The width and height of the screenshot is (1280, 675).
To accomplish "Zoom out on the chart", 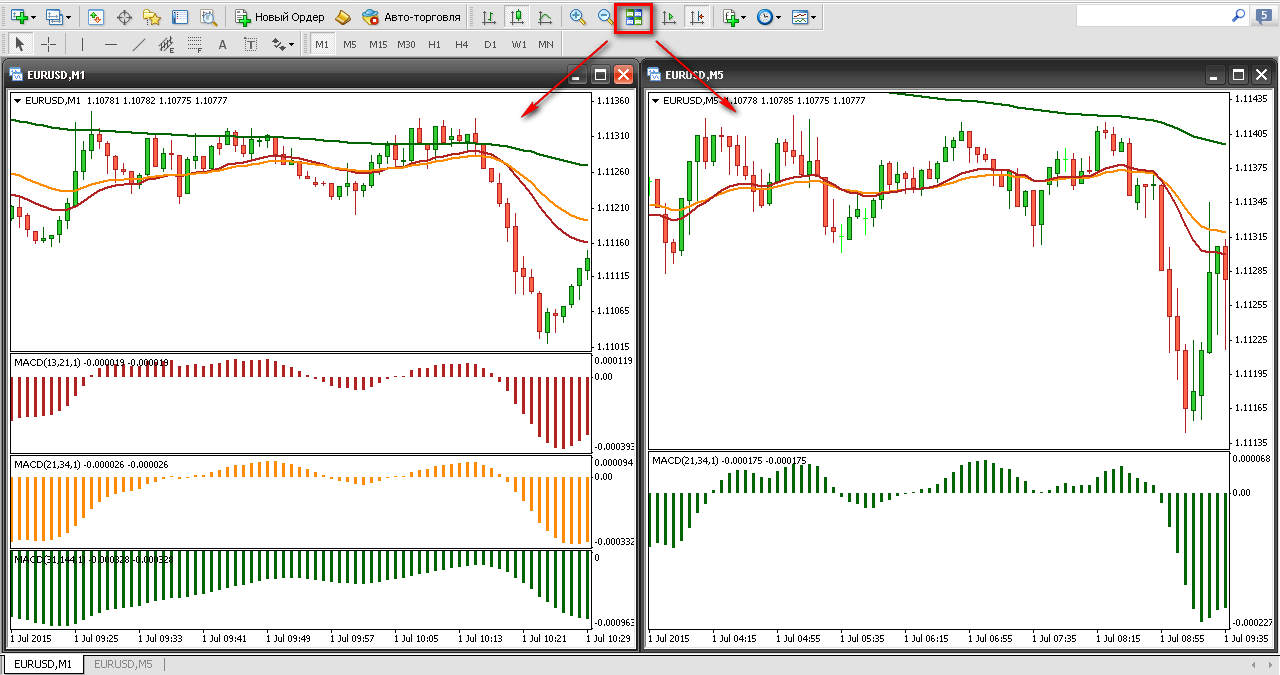I will pyautogui.click(x=605, y=17).
